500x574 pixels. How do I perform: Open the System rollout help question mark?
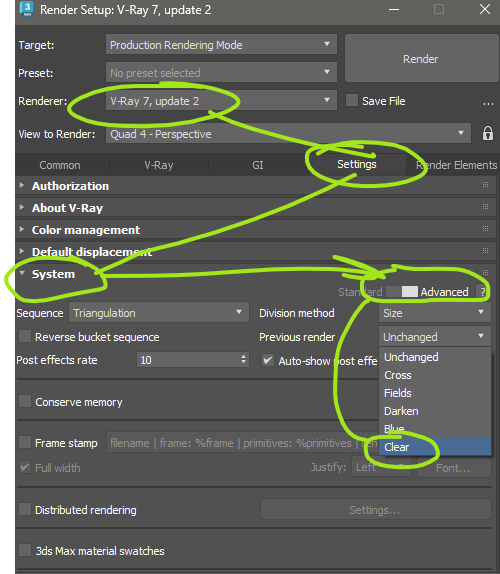pos(483,292)
